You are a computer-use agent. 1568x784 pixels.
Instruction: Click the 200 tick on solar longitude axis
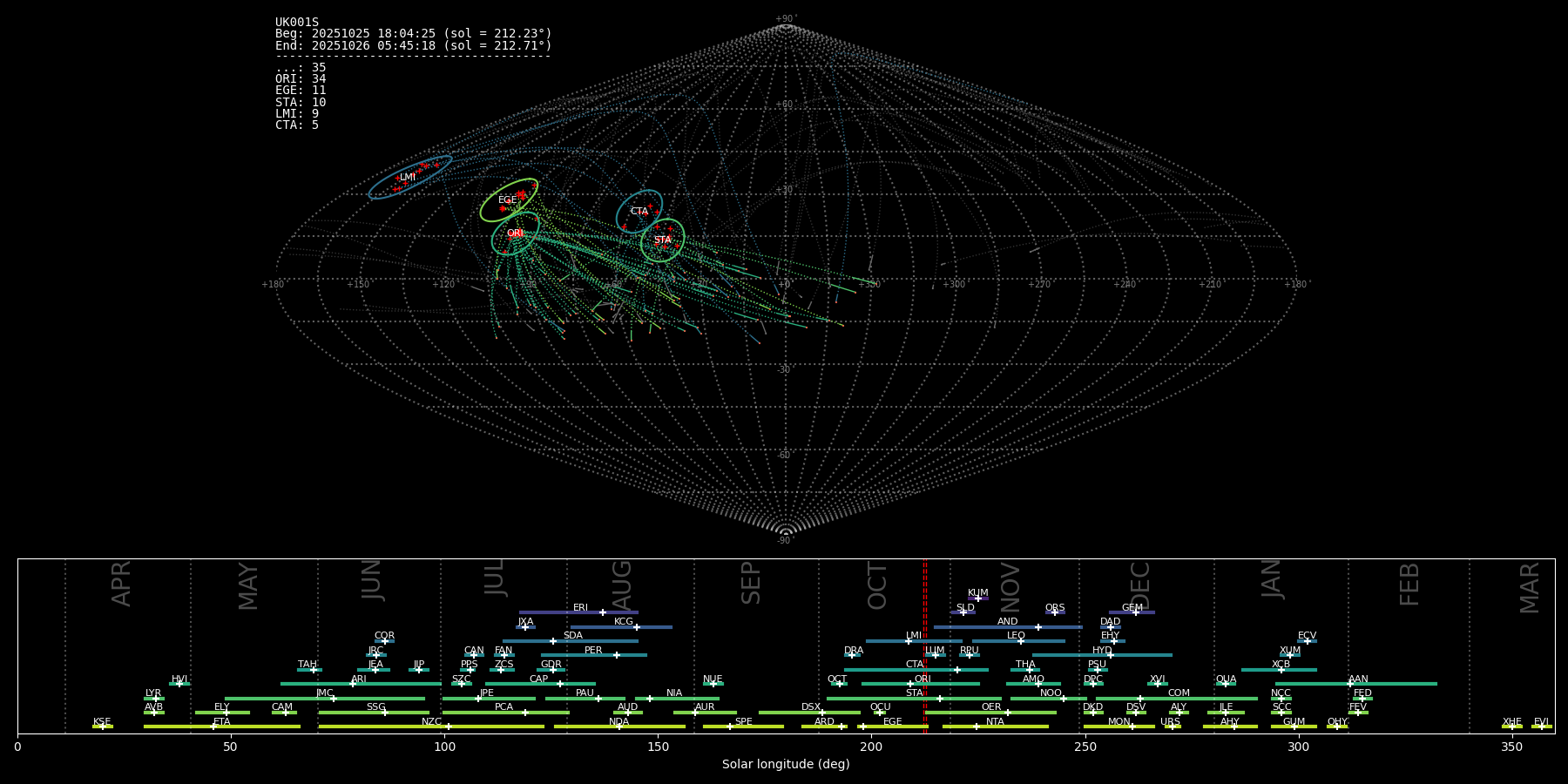[871, 747]
